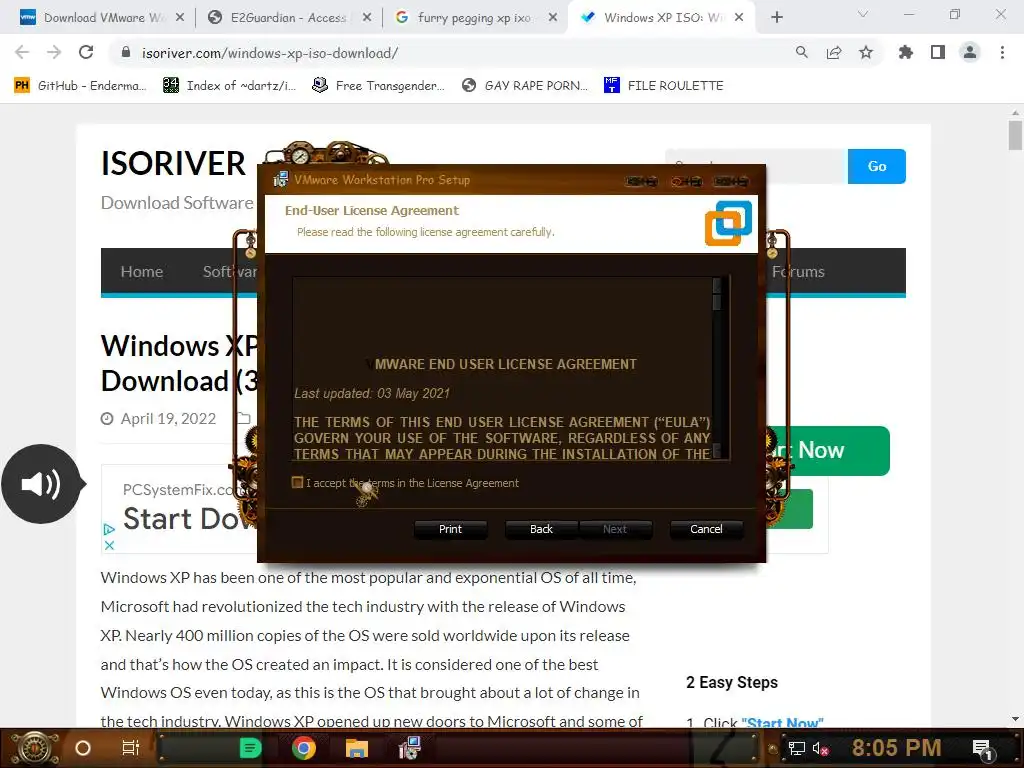Open the GitHub - Enderma... bookmark

coord(80,86)
